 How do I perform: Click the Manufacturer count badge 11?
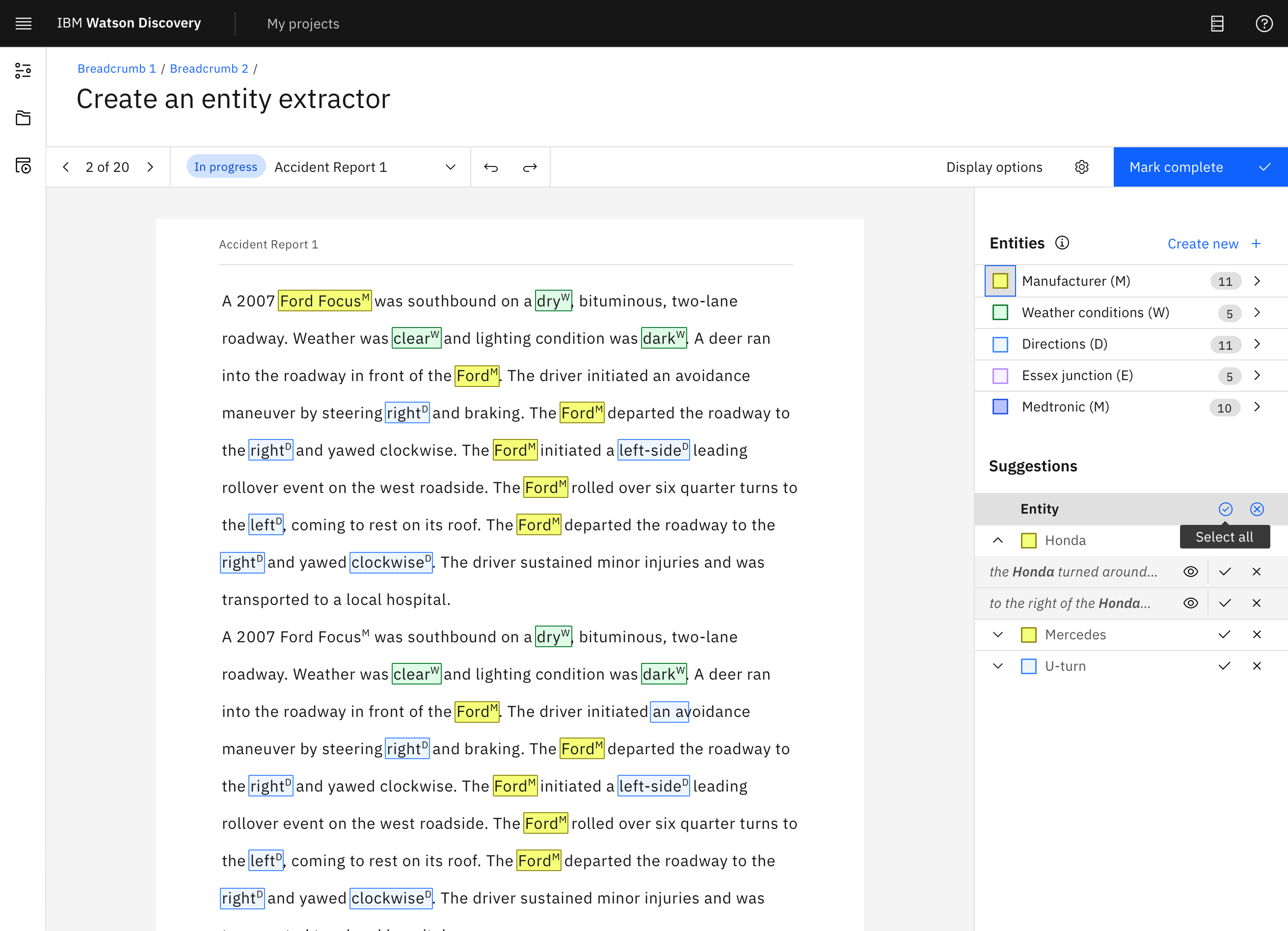(x=1225, y=281)
